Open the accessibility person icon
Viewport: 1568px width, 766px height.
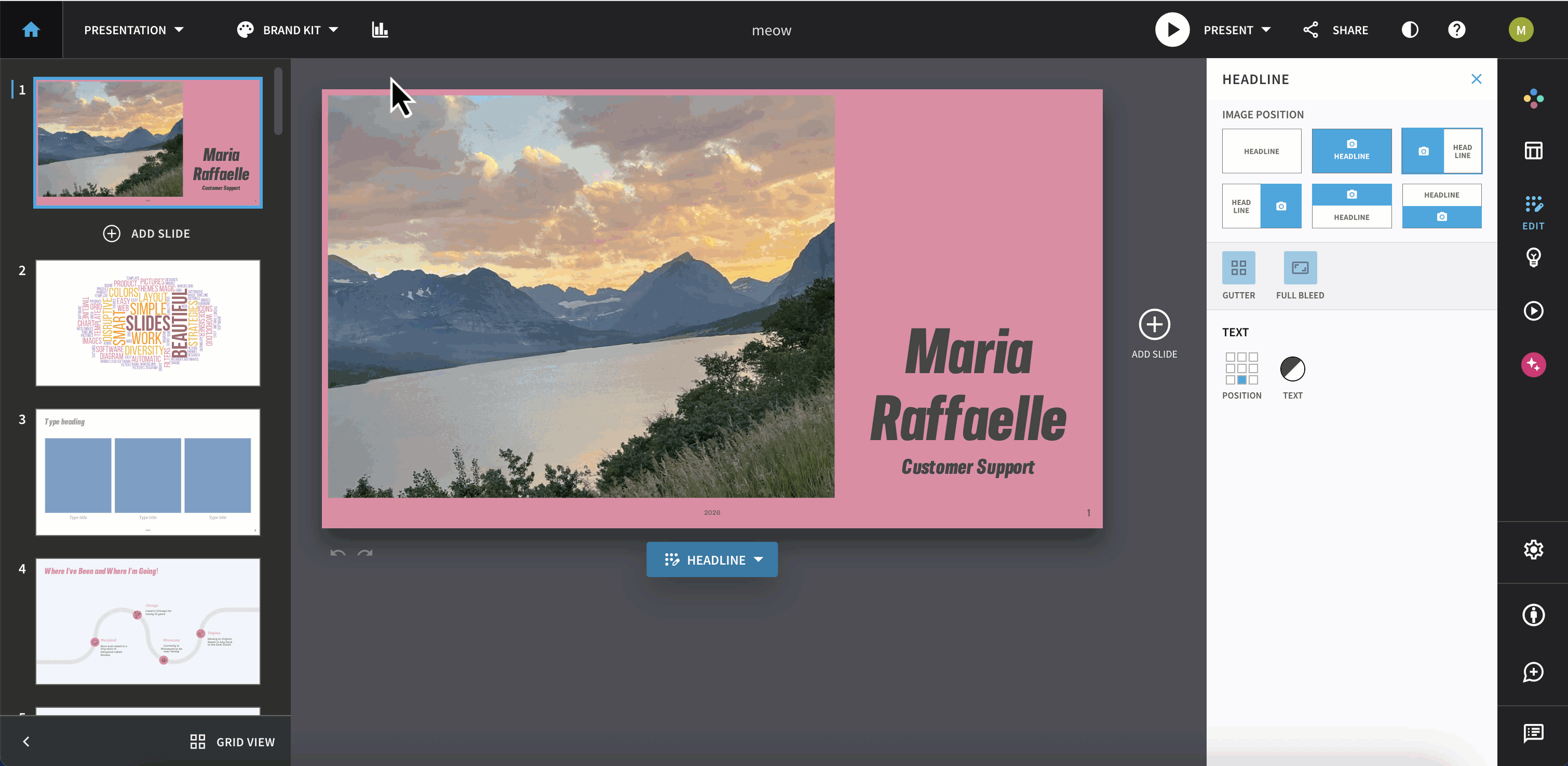pos(1533,614)
